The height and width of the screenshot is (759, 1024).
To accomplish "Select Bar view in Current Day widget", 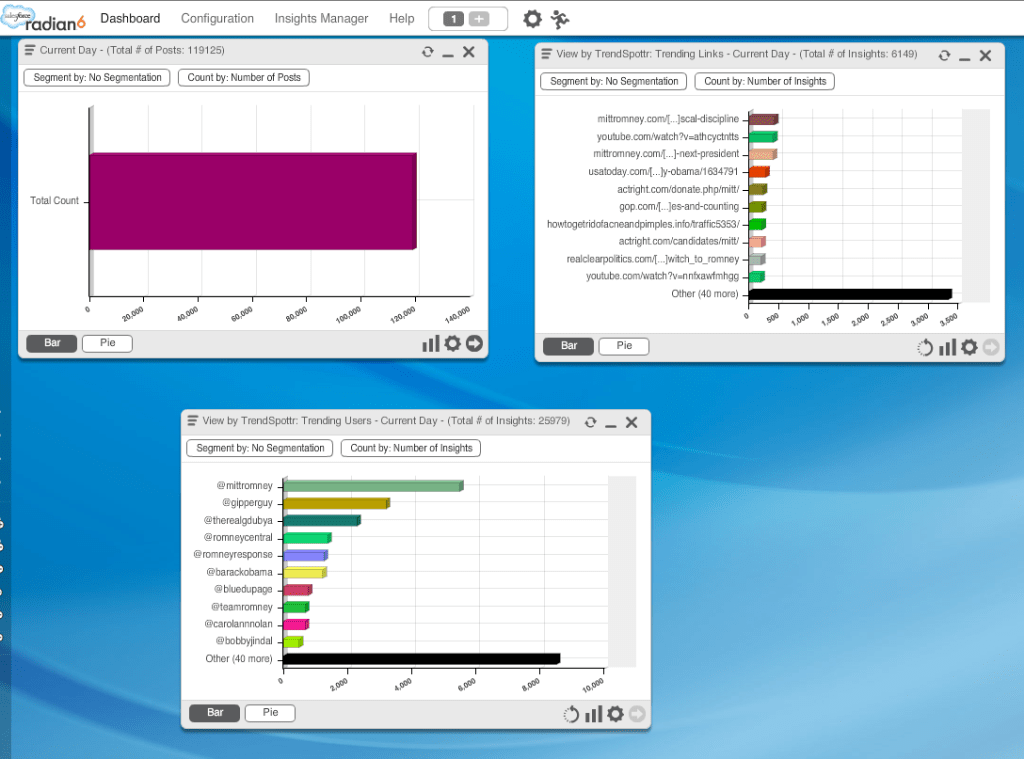I will coord(52,343).
